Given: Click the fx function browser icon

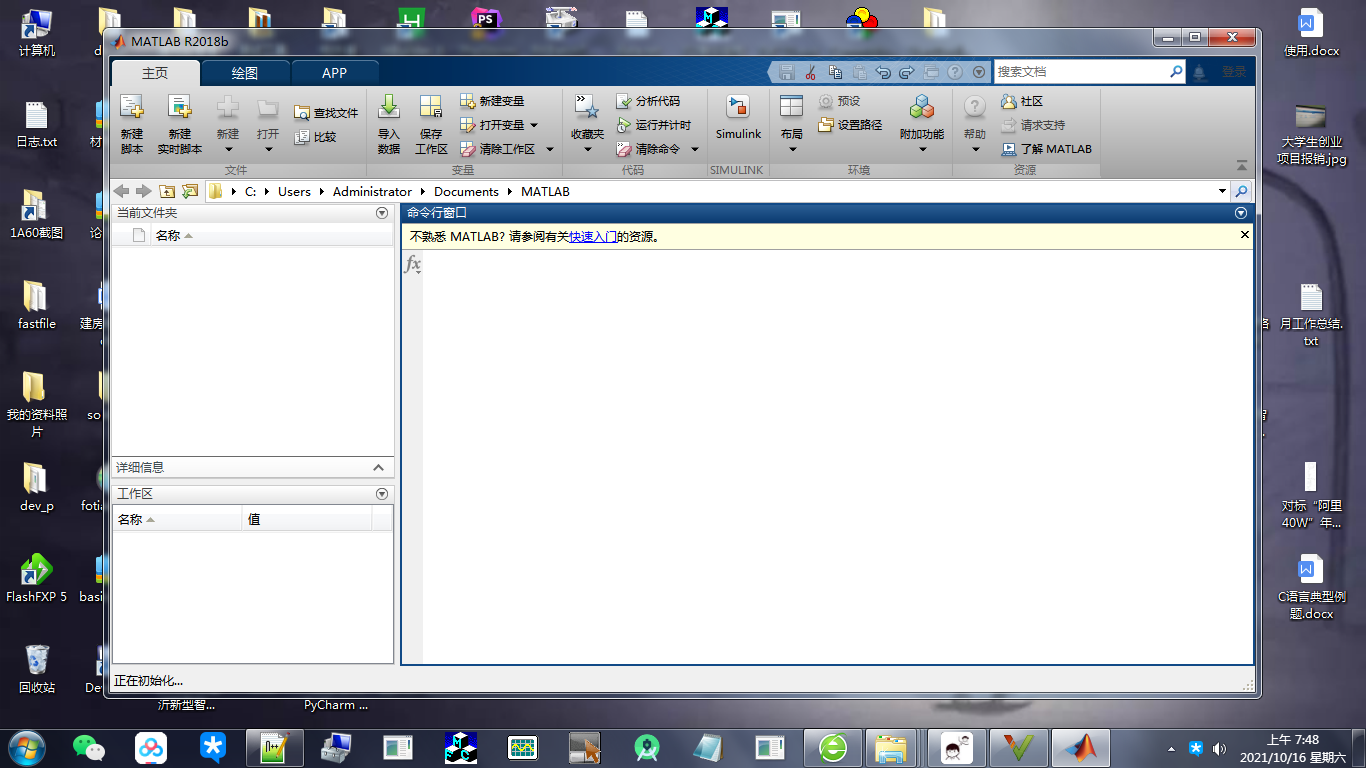Looking at the screenshot, I should (x=412, y=264).
